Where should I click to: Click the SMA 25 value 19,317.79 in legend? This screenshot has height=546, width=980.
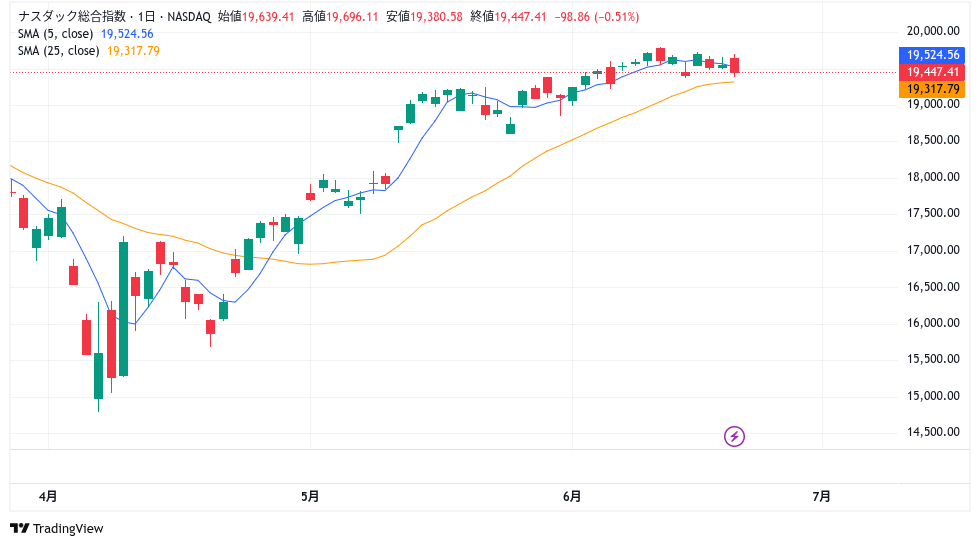(x=133, y=51)
